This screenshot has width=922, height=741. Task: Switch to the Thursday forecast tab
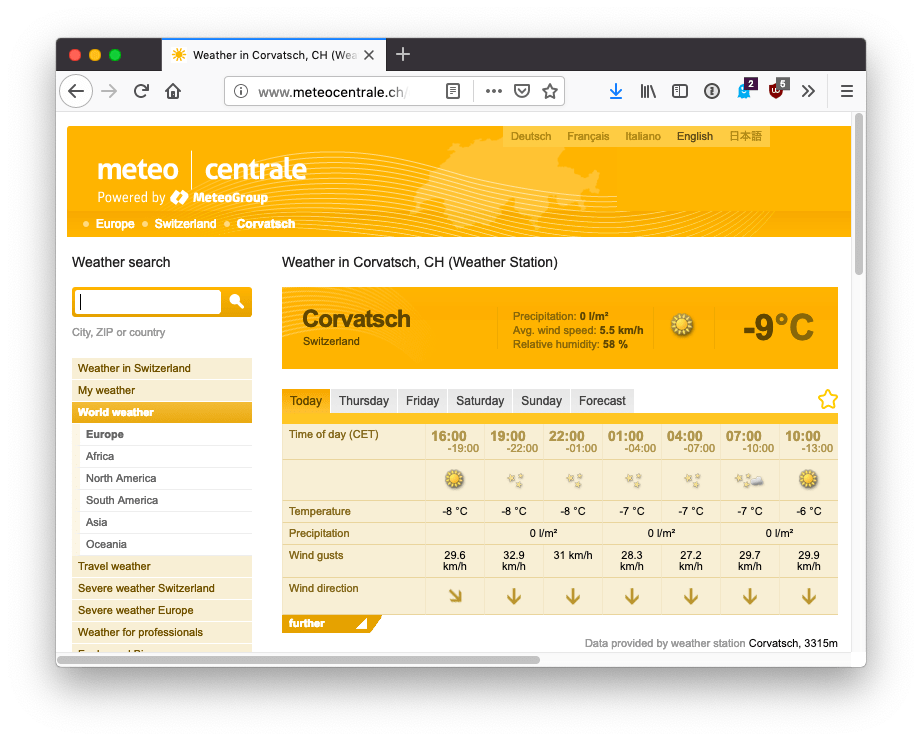tap(363, 401)
